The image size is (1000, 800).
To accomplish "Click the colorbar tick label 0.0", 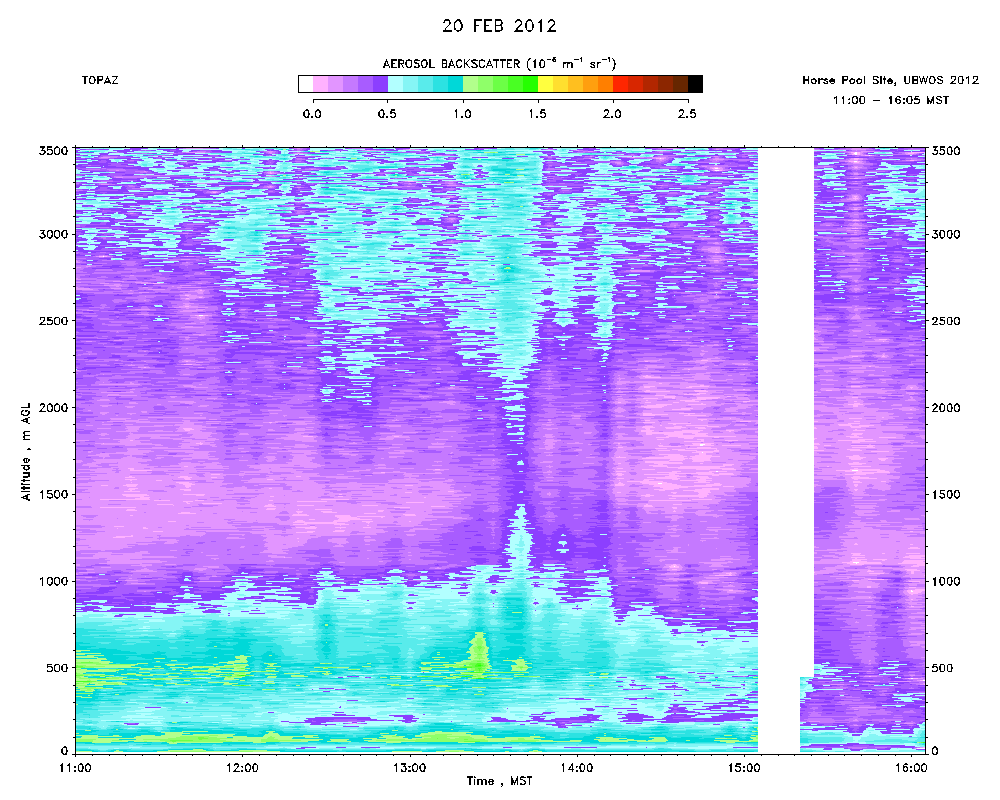I will click(x=312, y=114).
